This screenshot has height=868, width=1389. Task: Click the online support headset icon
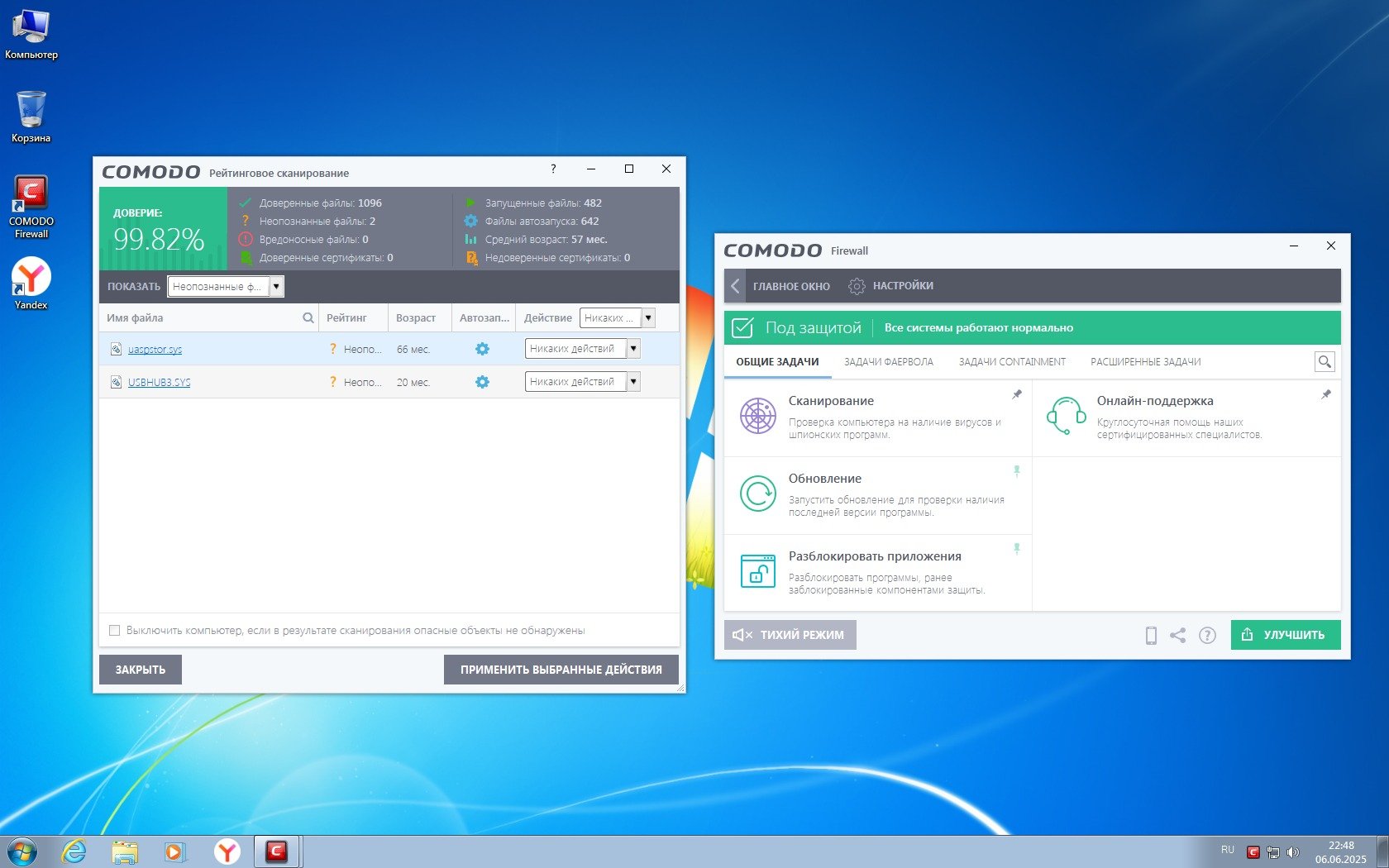point(1066,416)
